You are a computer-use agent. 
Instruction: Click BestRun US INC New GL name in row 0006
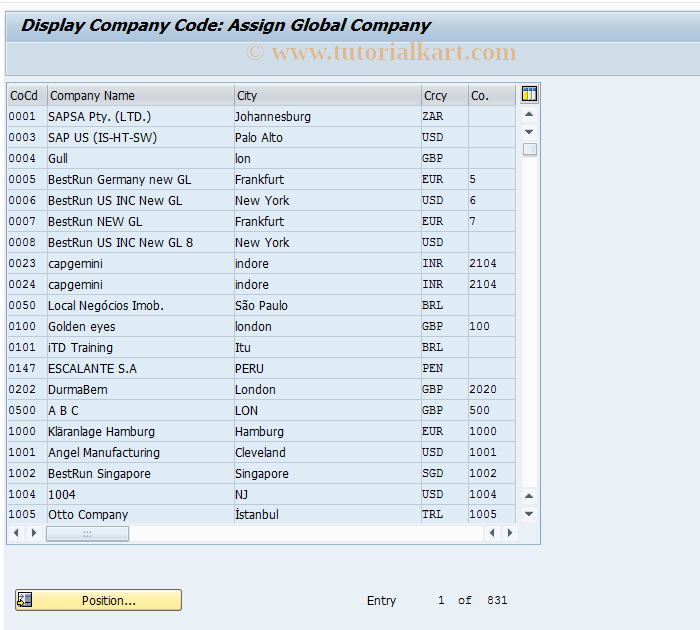(141, 200)
